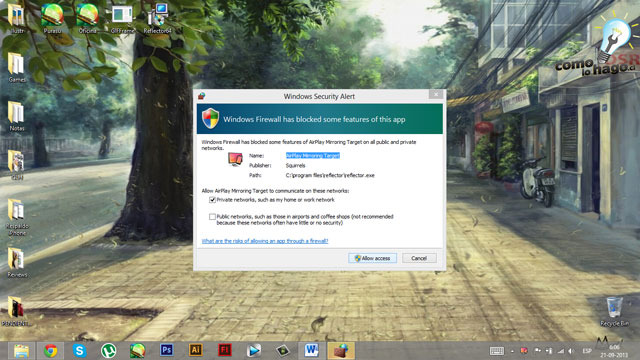
Task: Open the Purasu desktop shortcut
Action: pyautogui.click(x=52, y=18)
